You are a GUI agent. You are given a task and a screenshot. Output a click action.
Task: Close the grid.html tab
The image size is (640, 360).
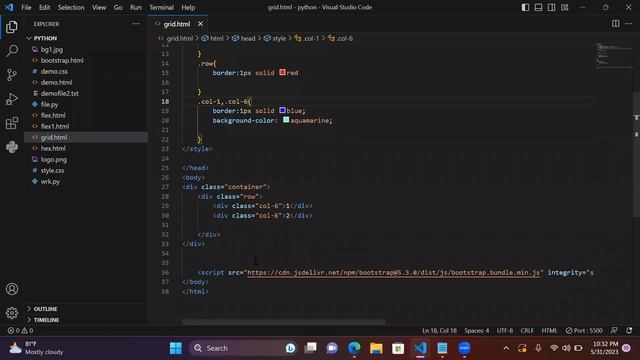(x=200, y=24)
